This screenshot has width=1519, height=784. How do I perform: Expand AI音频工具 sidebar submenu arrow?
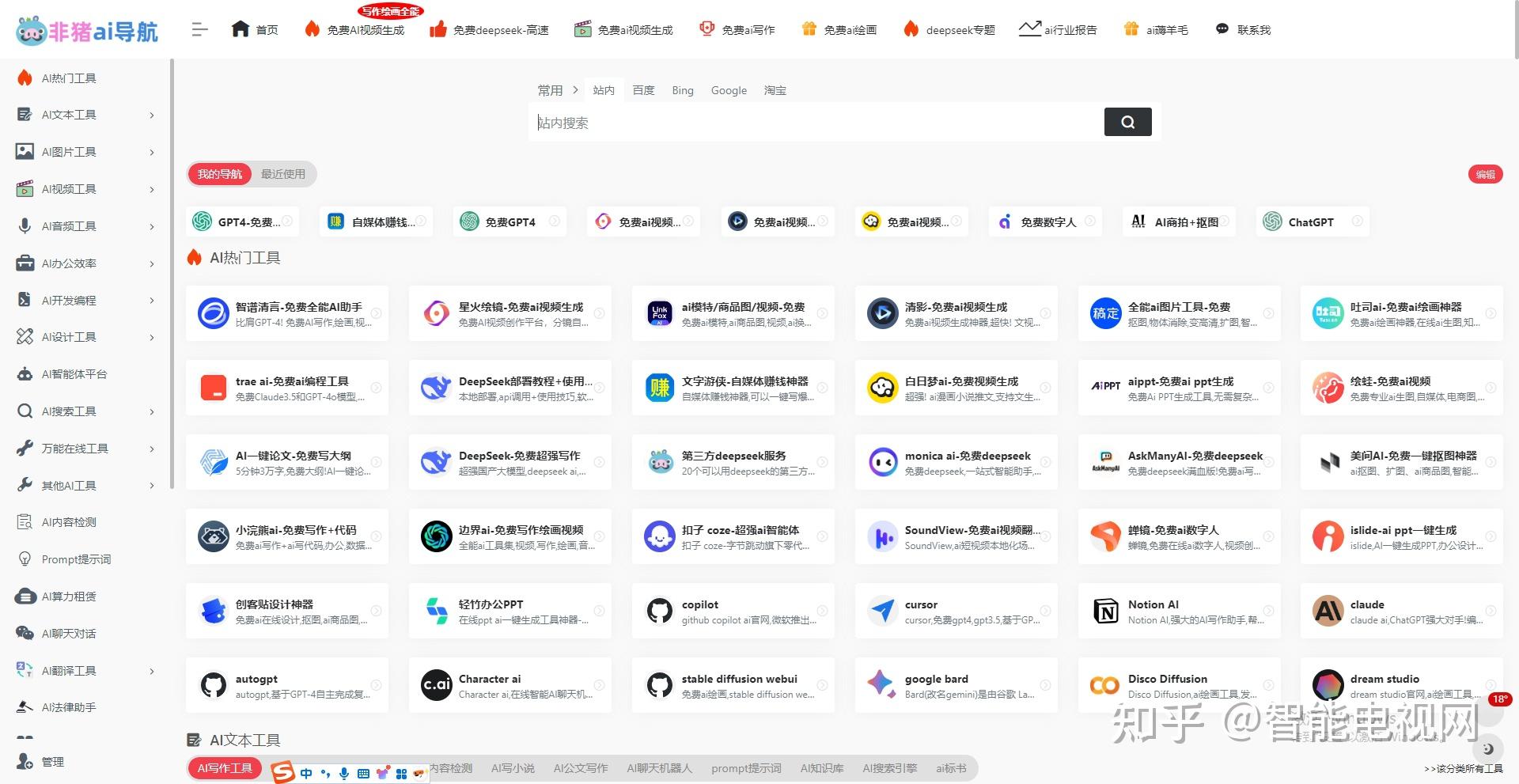pos(152,227)
